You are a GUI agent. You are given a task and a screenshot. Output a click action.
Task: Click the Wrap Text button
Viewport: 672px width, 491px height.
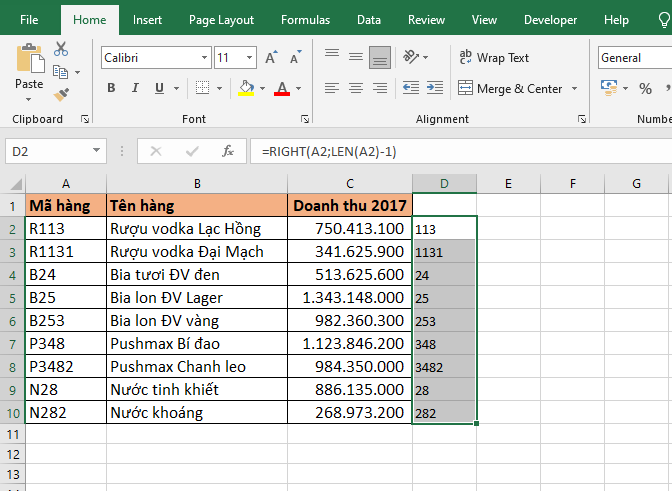(x=494, y=58)
